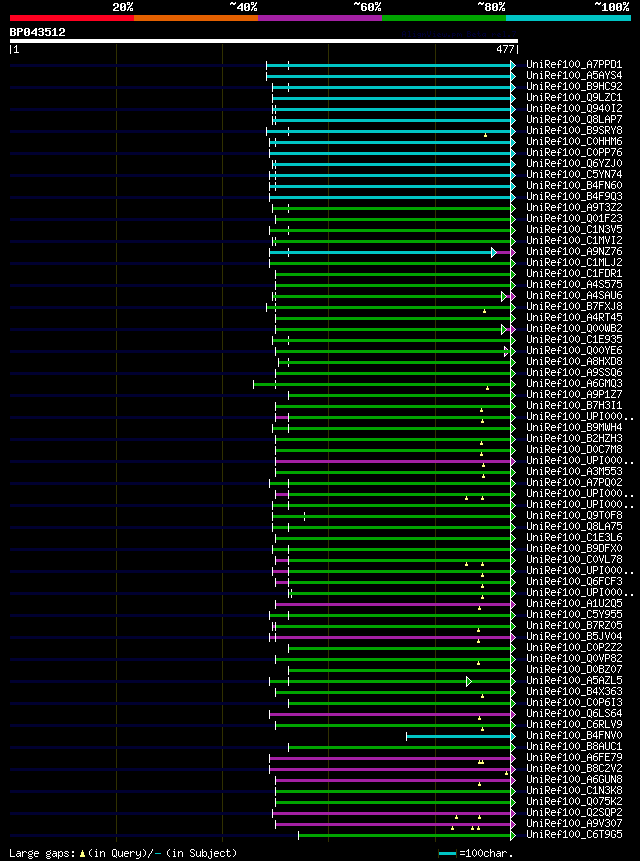Click the green ~80% identity legend segment
640x861 pixels.
(x=444, y=18)
